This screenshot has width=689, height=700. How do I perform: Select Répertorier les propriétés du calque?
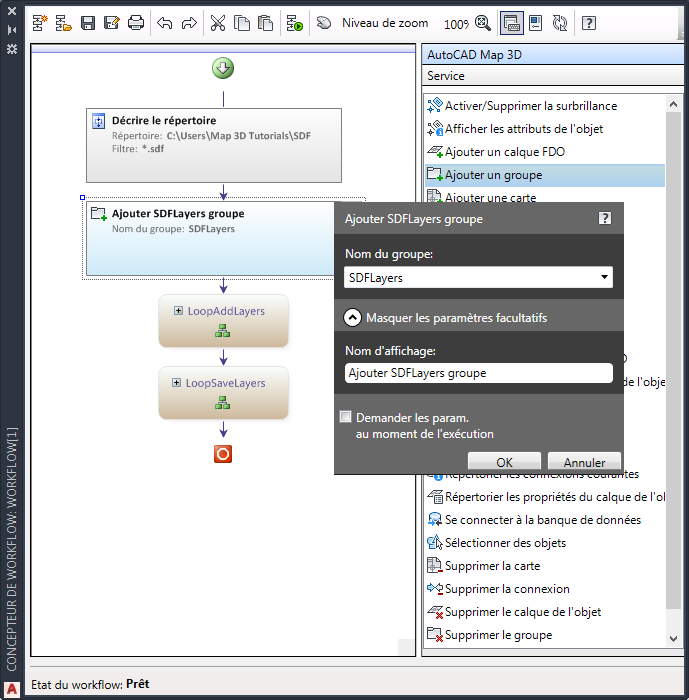545,497
